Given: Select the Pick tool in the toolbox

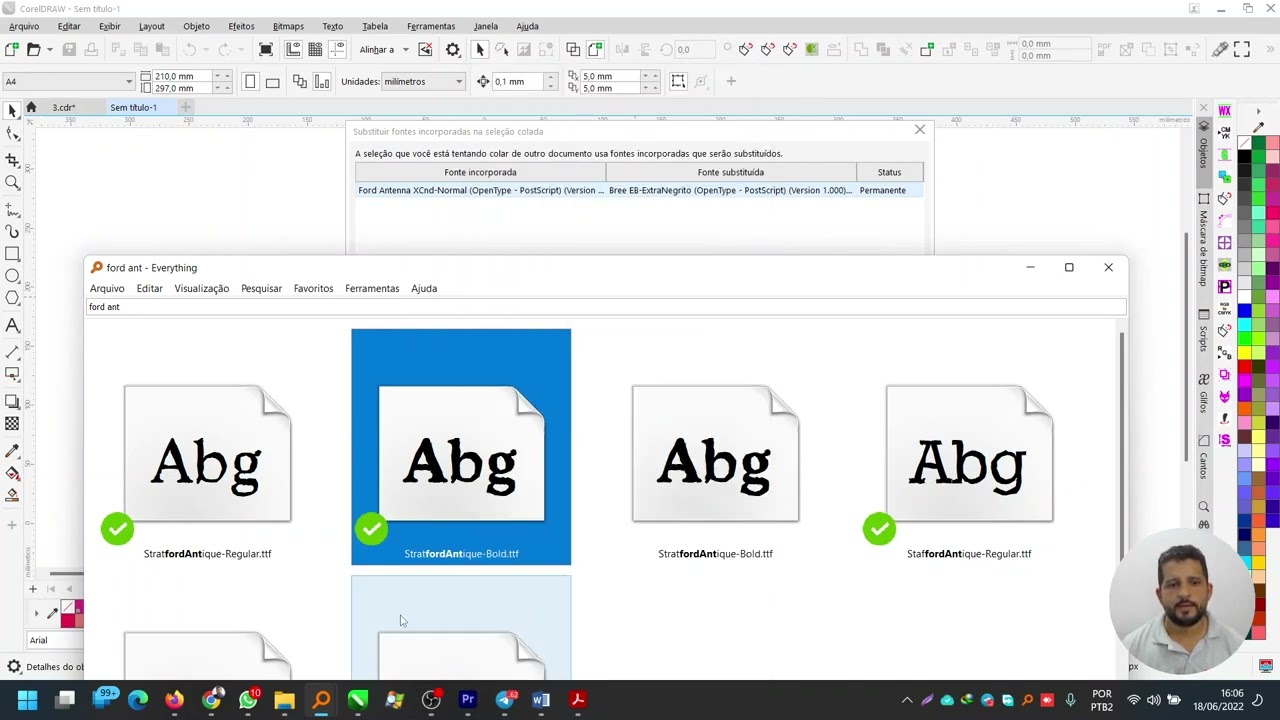Looking at the screenshot, I should click(12, 110).
